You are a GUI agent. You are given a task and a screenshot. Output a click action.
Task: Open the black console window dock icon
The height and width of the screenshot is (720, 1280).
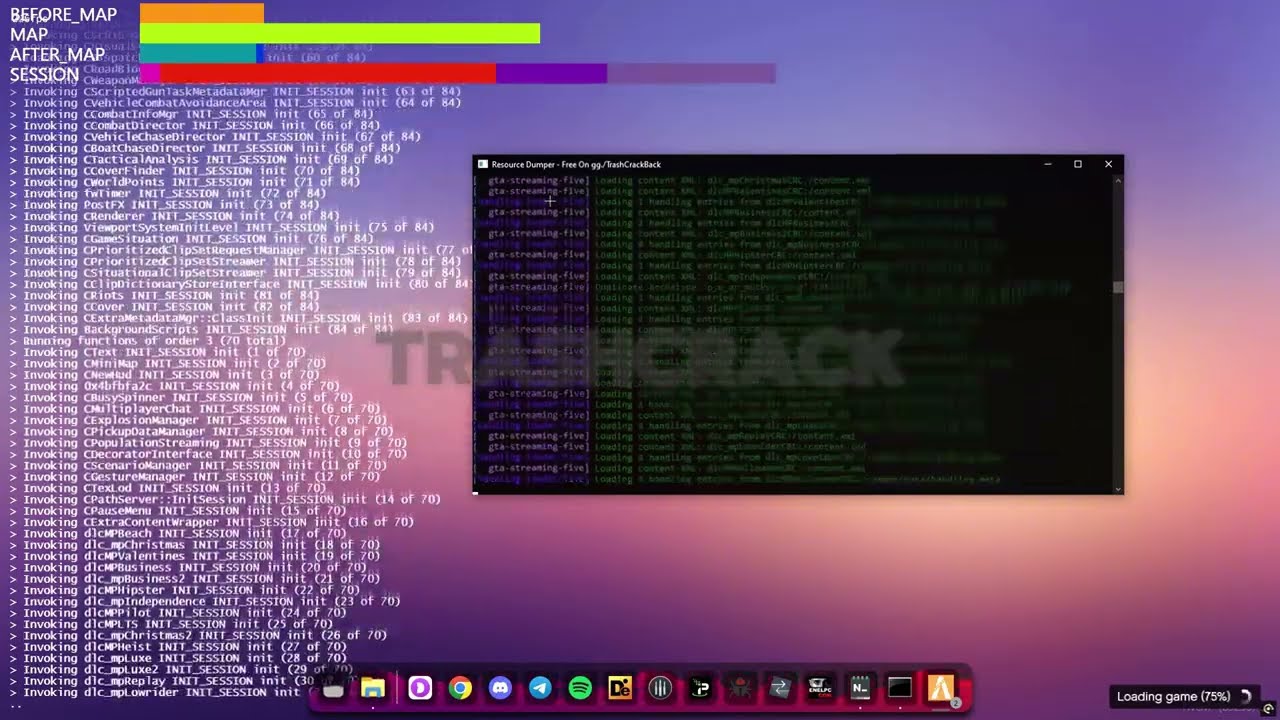click(900, 688)
